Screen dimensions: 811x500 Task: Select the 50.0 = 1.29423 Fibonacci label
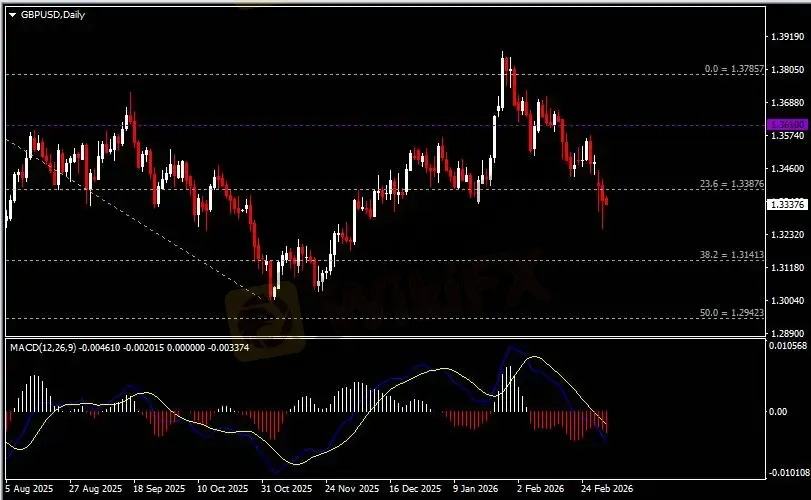[x=731, y=312]
